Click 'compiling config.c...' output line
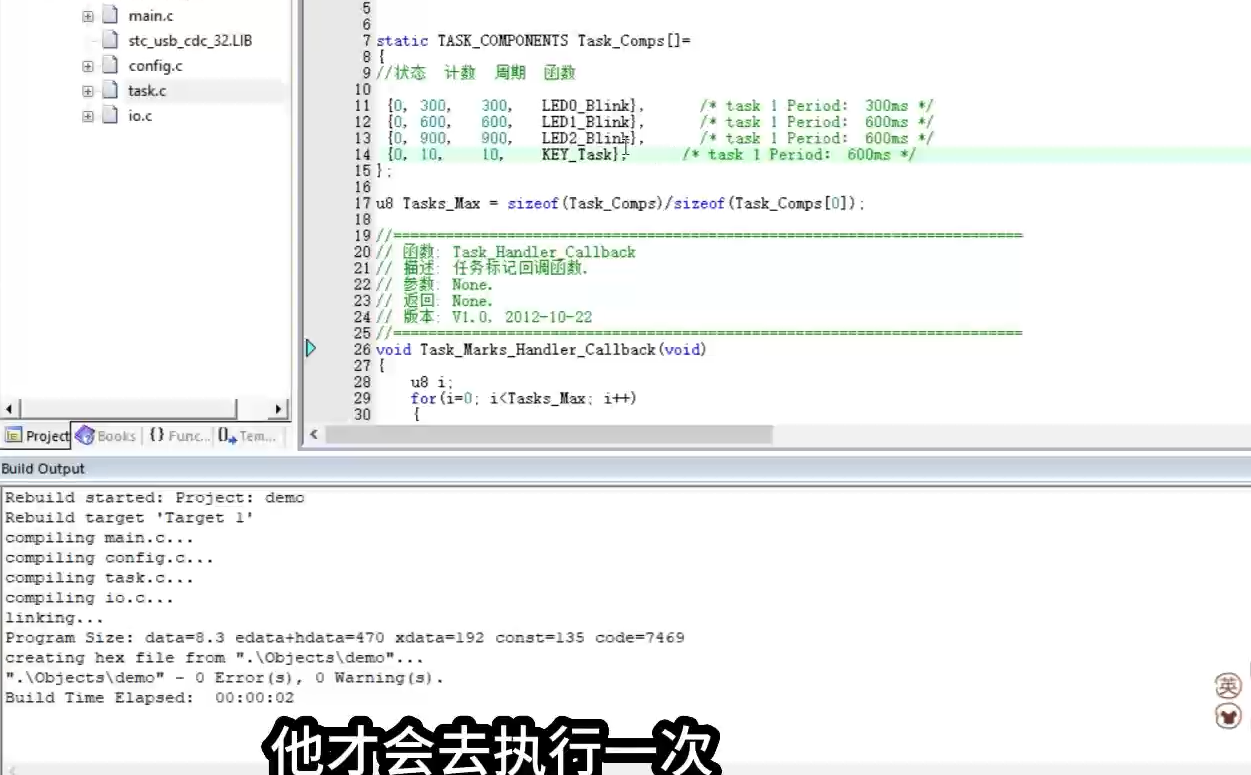1251x775 pixels. click(x=110, y=558)
